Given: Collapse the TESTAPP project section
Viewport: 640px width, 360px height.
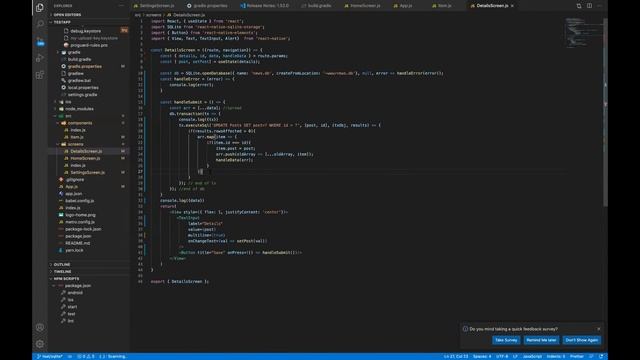Looking at the screenshot, I should (62, 22).
